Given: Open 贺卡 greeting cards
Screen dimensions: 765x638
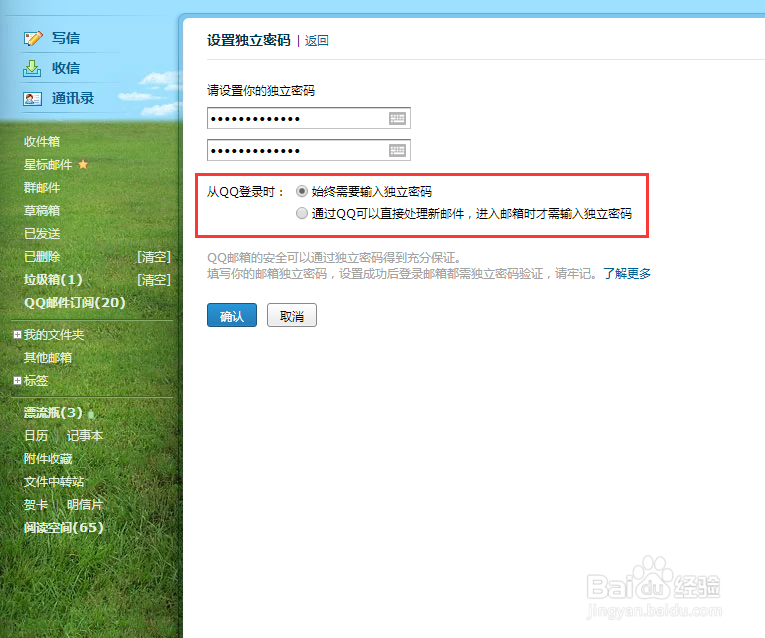Looking at the screenshot, I should point(36,504).
